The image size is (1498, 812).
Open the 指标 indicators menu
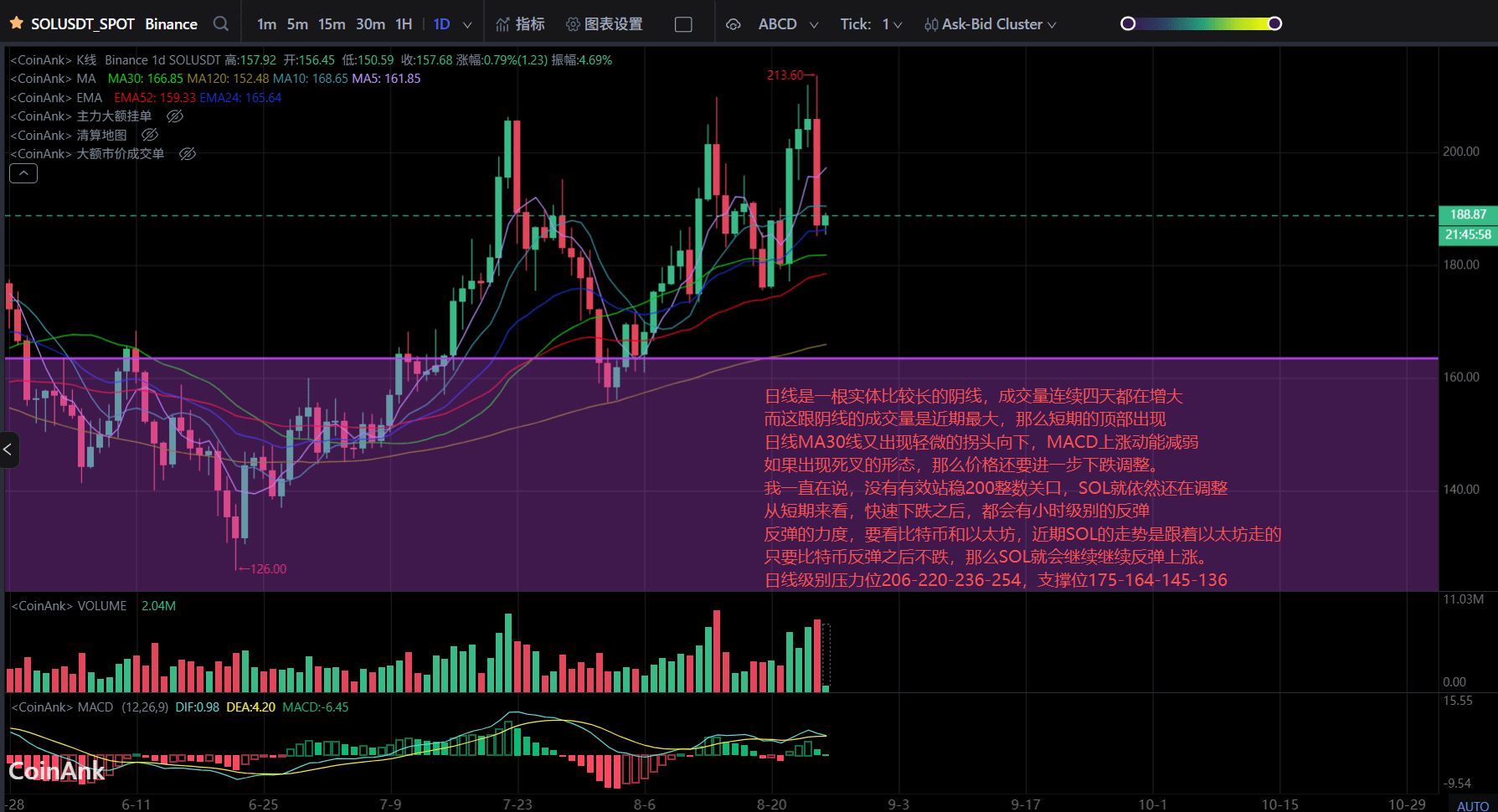(520, 24)
